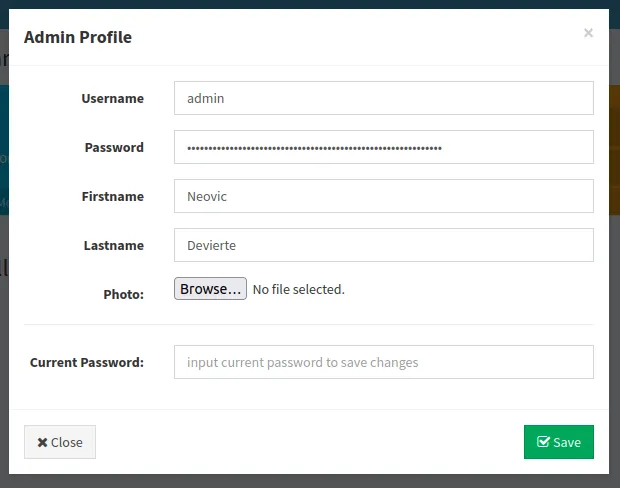The height and width of the screenshot is (488, 620).
Task: Click the 'No file selected.' text
Action: coord(298,289)
